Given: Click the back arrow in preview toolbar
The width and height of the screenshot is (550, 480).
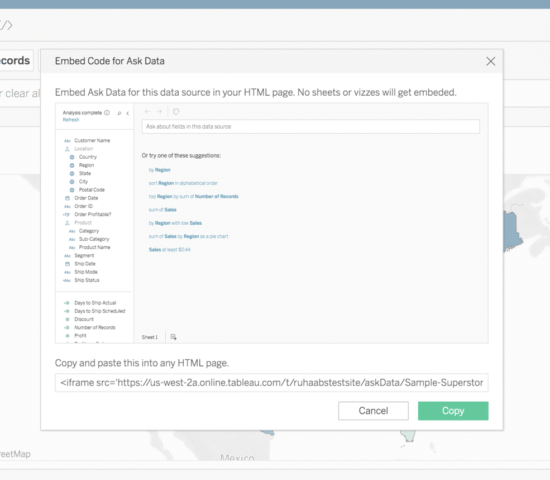Looking at the screenshot, I should [x=147, y=112].
